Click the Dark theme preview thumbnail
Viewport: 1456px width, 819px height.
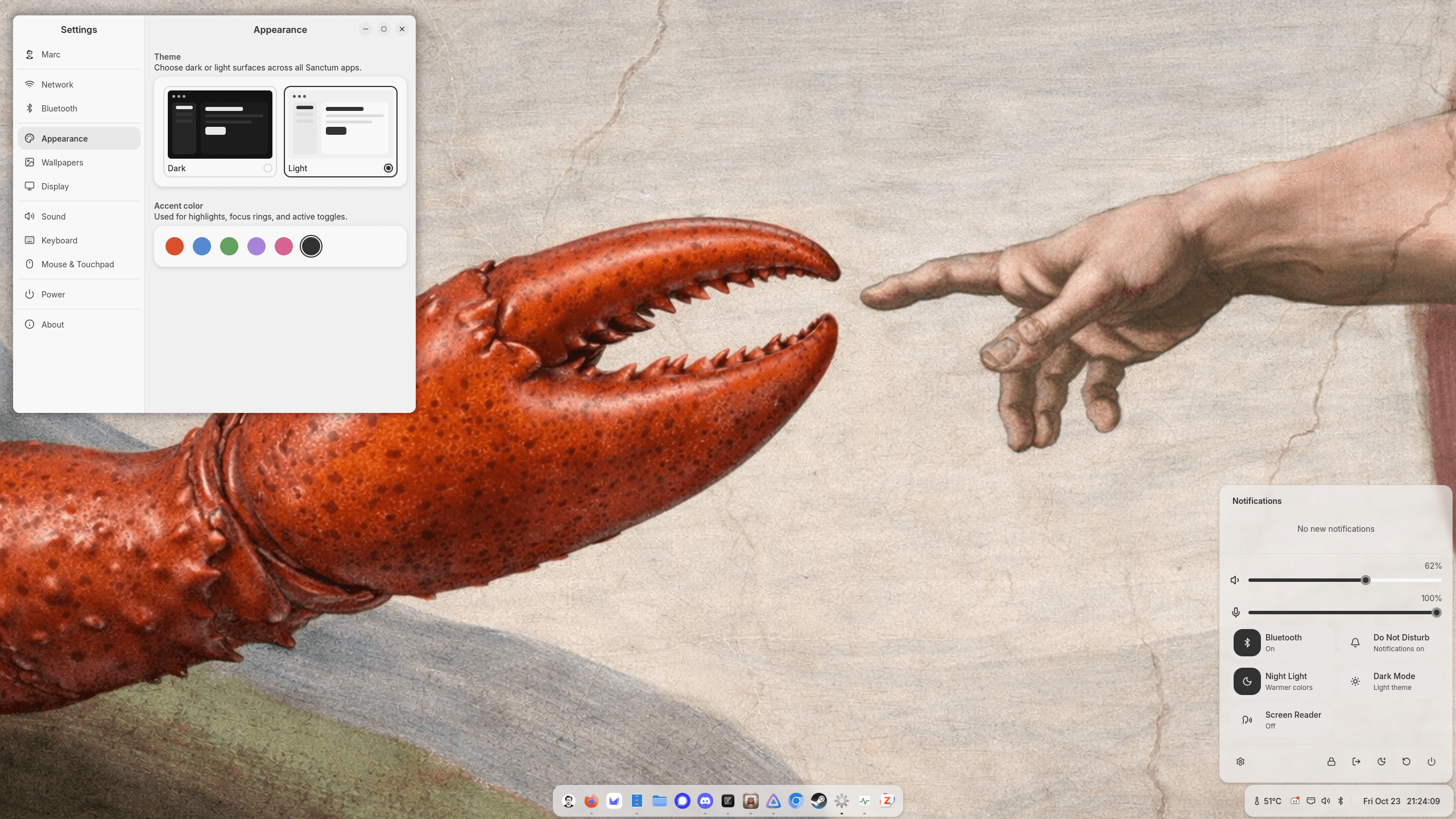point(220,125)
